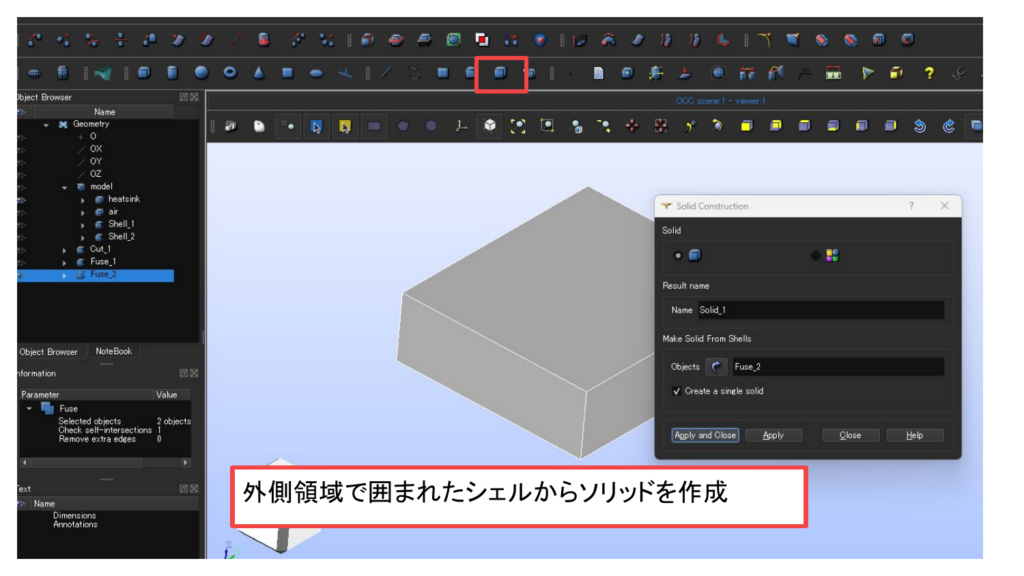Viewport: 1024px width, 576px height.
Task: Switch to the NoteBook tab
Action: point(113,352)
